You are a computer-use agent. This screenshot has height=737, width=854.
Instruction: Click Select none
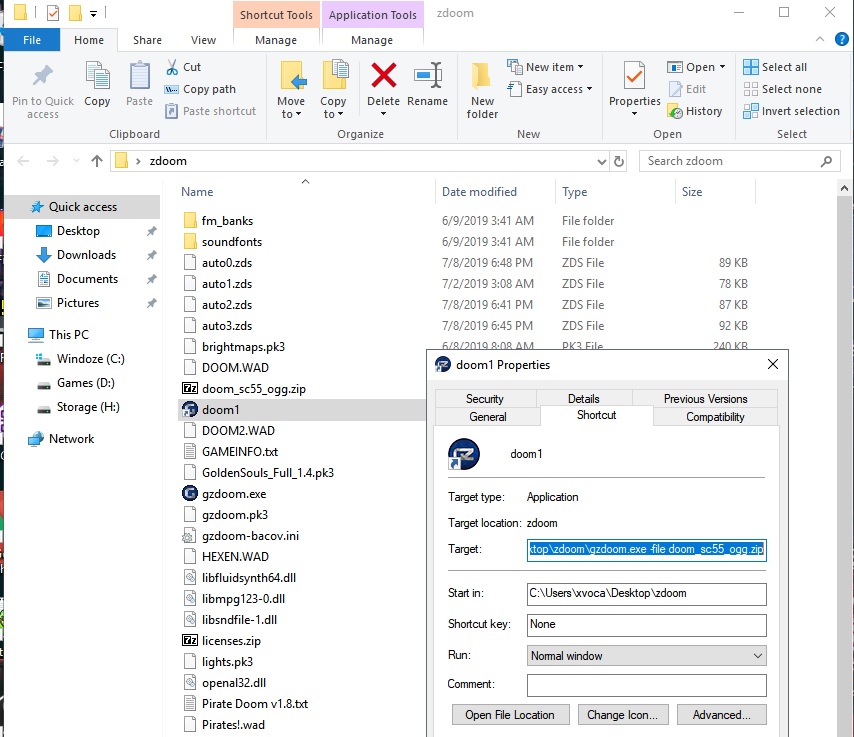tap(783, 89)
